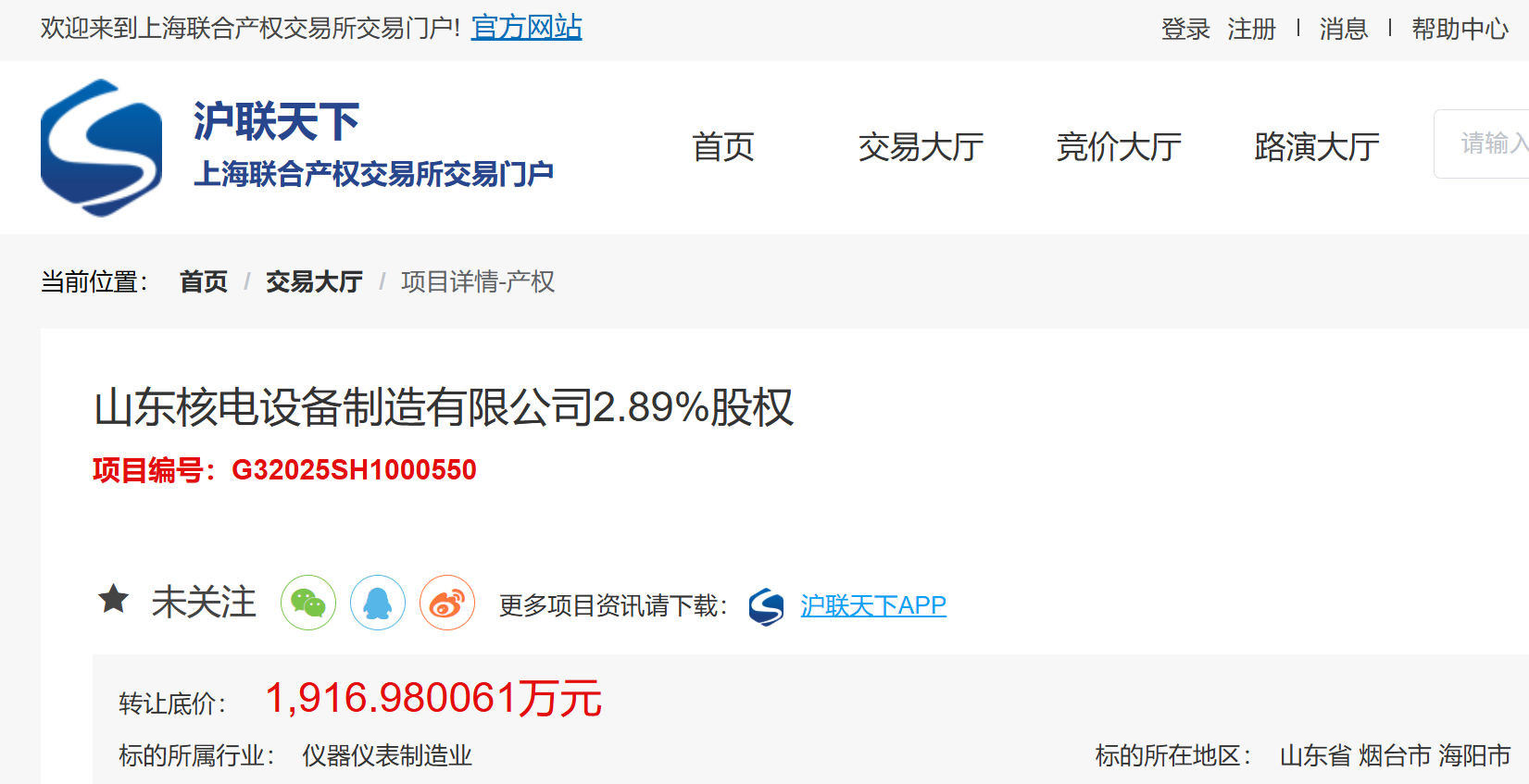Share project via WeChat icon

pyautogui.click(x=308, y=603)
